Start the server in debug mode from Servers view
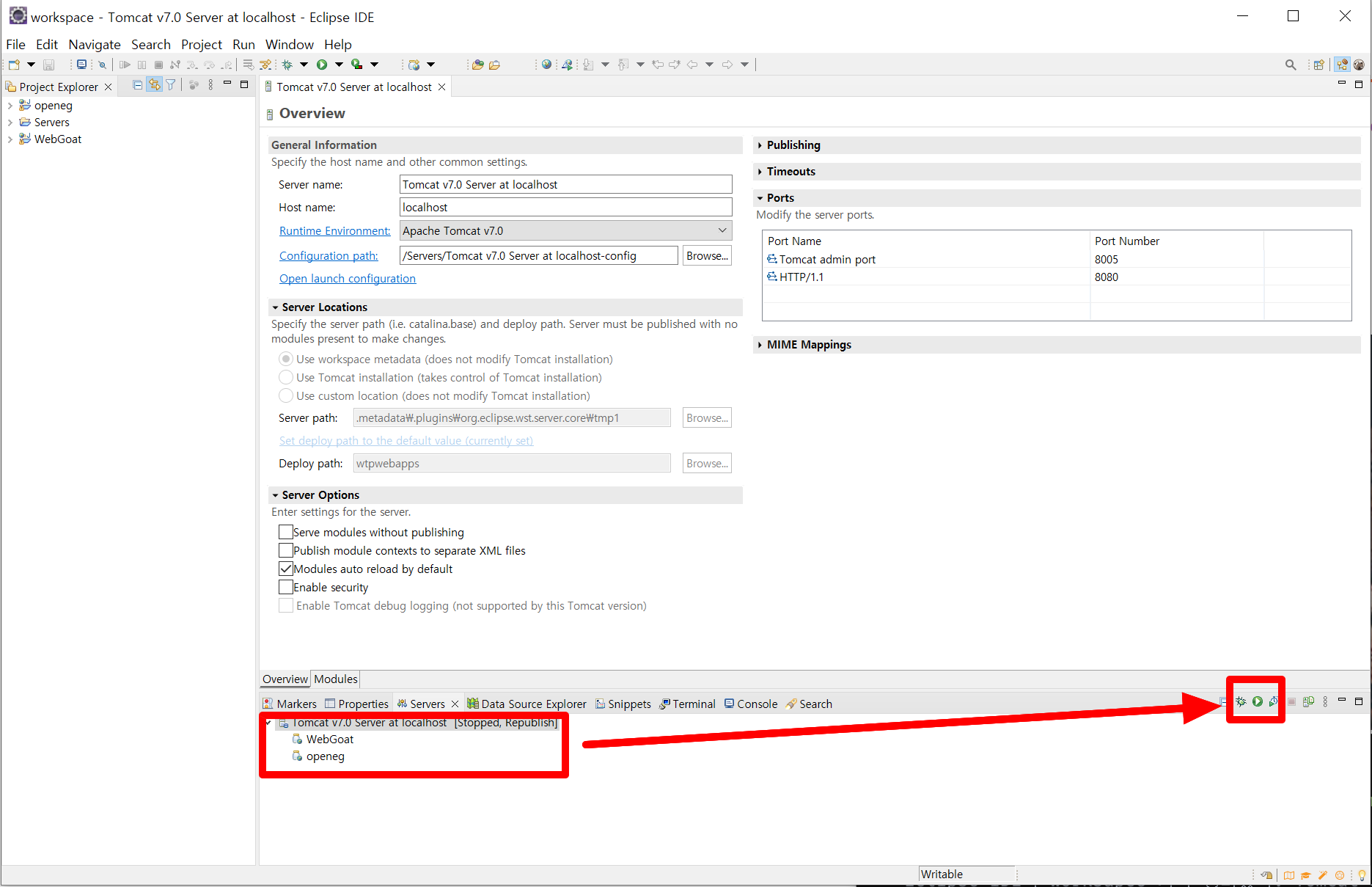The image size is (1372, 887). coord(1241,702)
